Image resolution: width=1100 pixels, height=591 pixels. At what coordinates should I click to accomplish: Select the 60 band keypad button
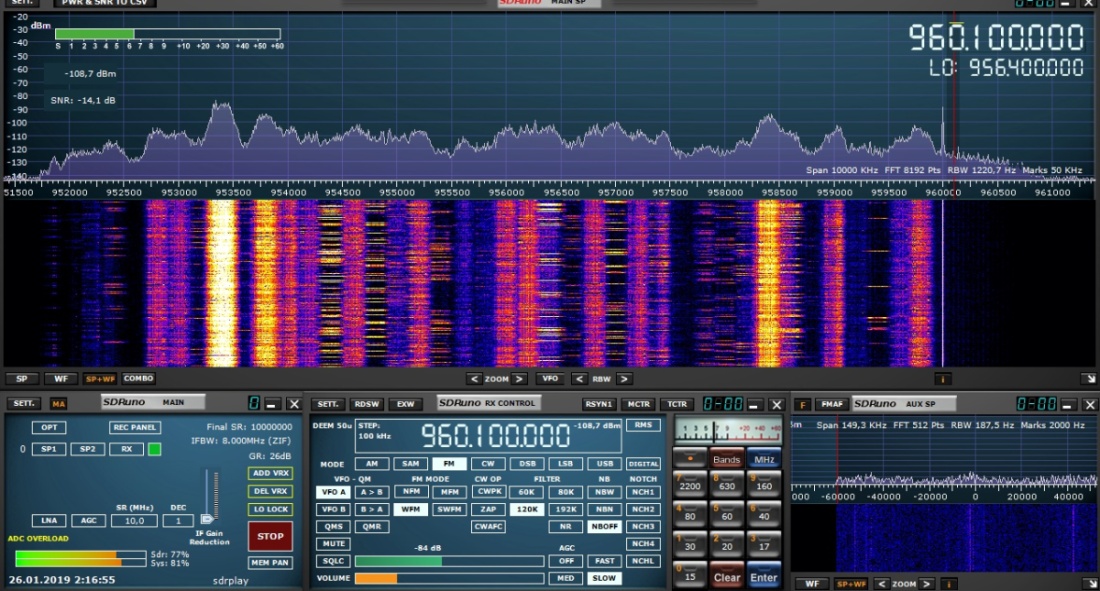[x=727, y=514]
